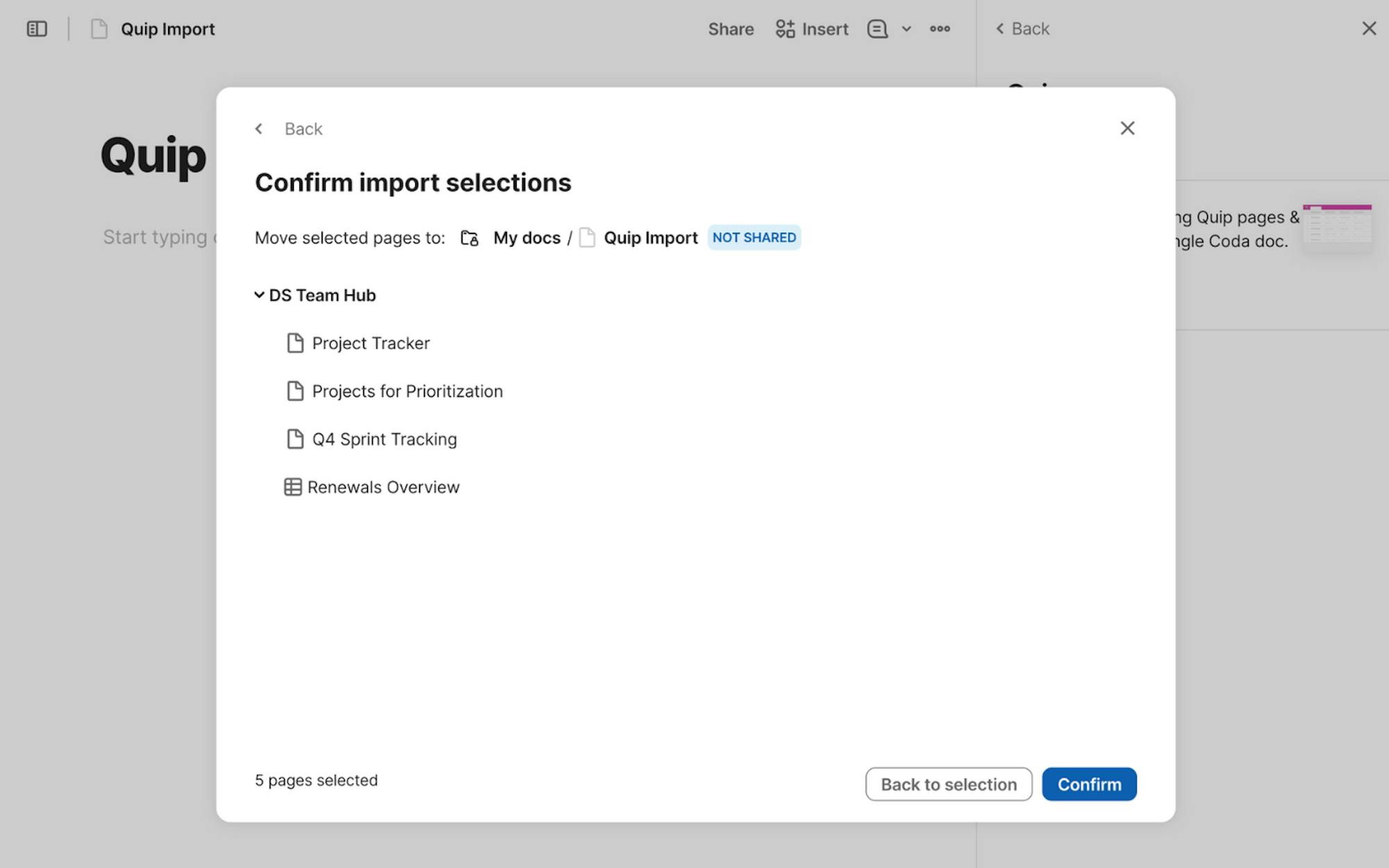The height and width of the screenshot is (868, 1389).
Task: Toggle the sidebar panel icon
Action: [x=37, y=29]
